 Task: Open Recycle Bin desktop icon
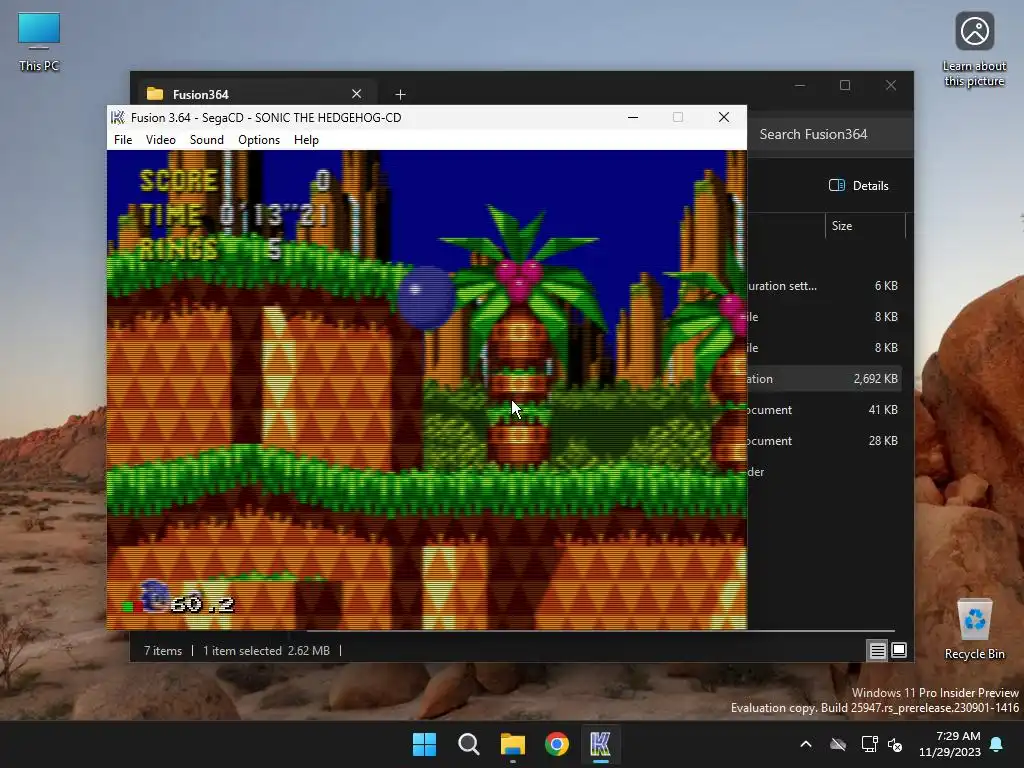pyautogui.click(x=974, y=629)
